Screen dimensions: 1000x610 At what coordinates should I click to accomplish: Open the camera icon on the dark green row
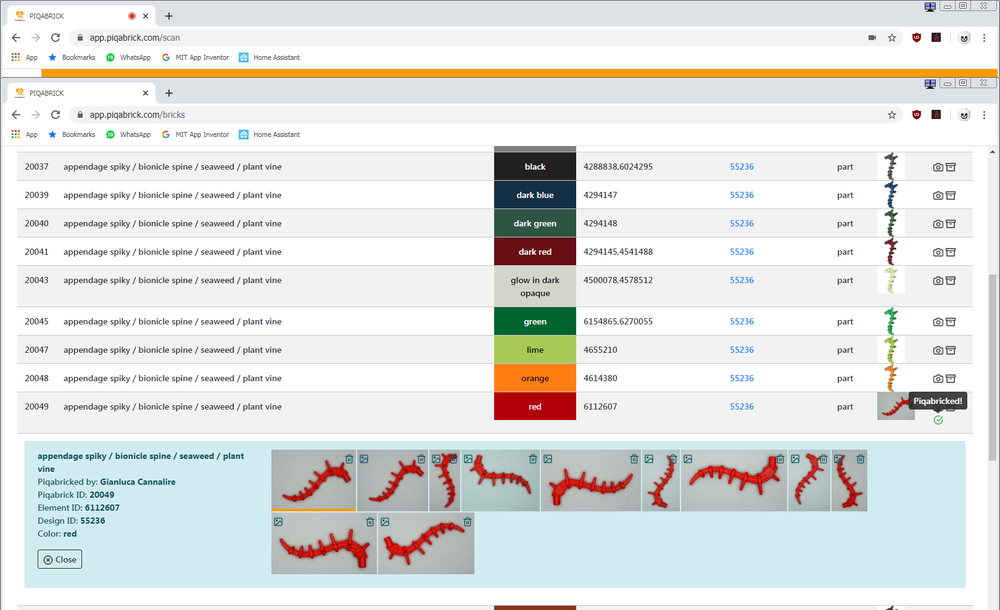[938, 224]
